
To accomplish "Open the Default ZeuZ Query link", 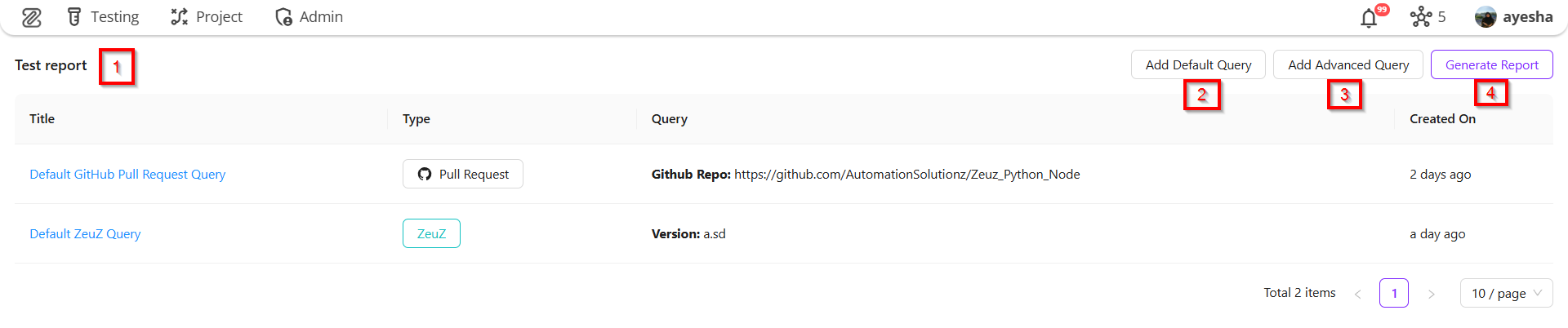I will 85,234.
